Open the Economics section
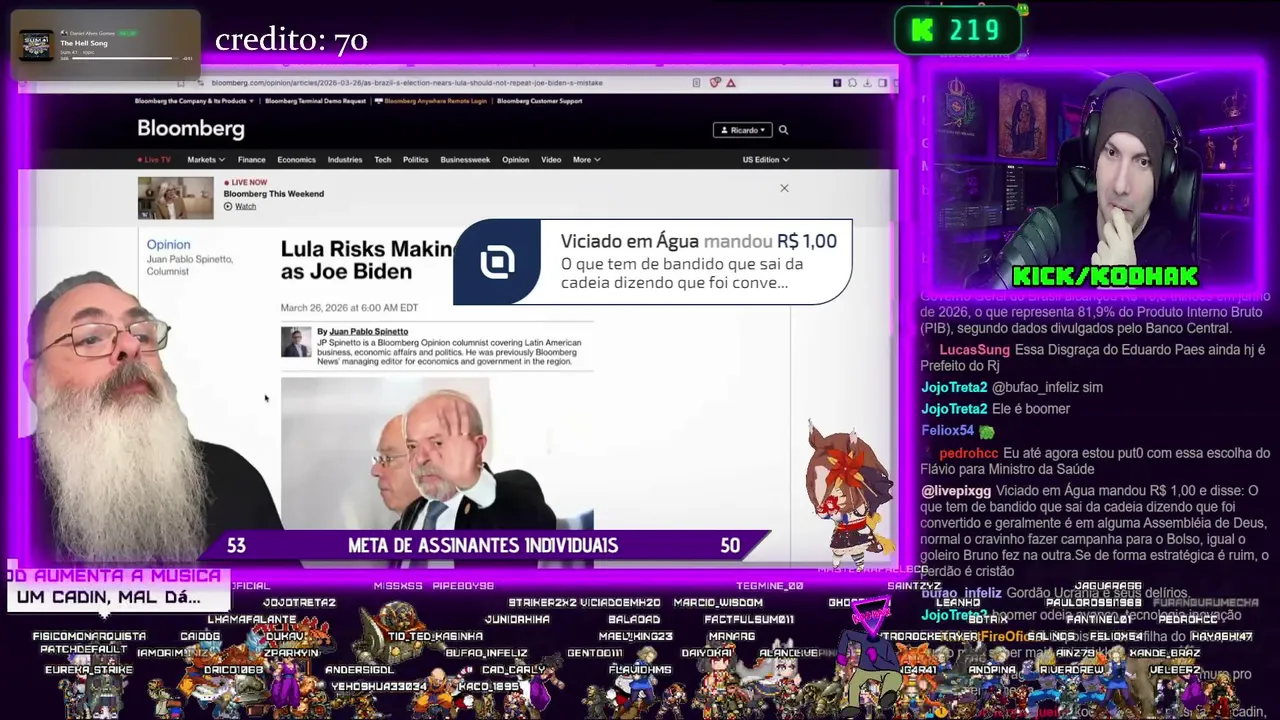This screenshot has width=1280, height=720. click(x=296, y=160)
